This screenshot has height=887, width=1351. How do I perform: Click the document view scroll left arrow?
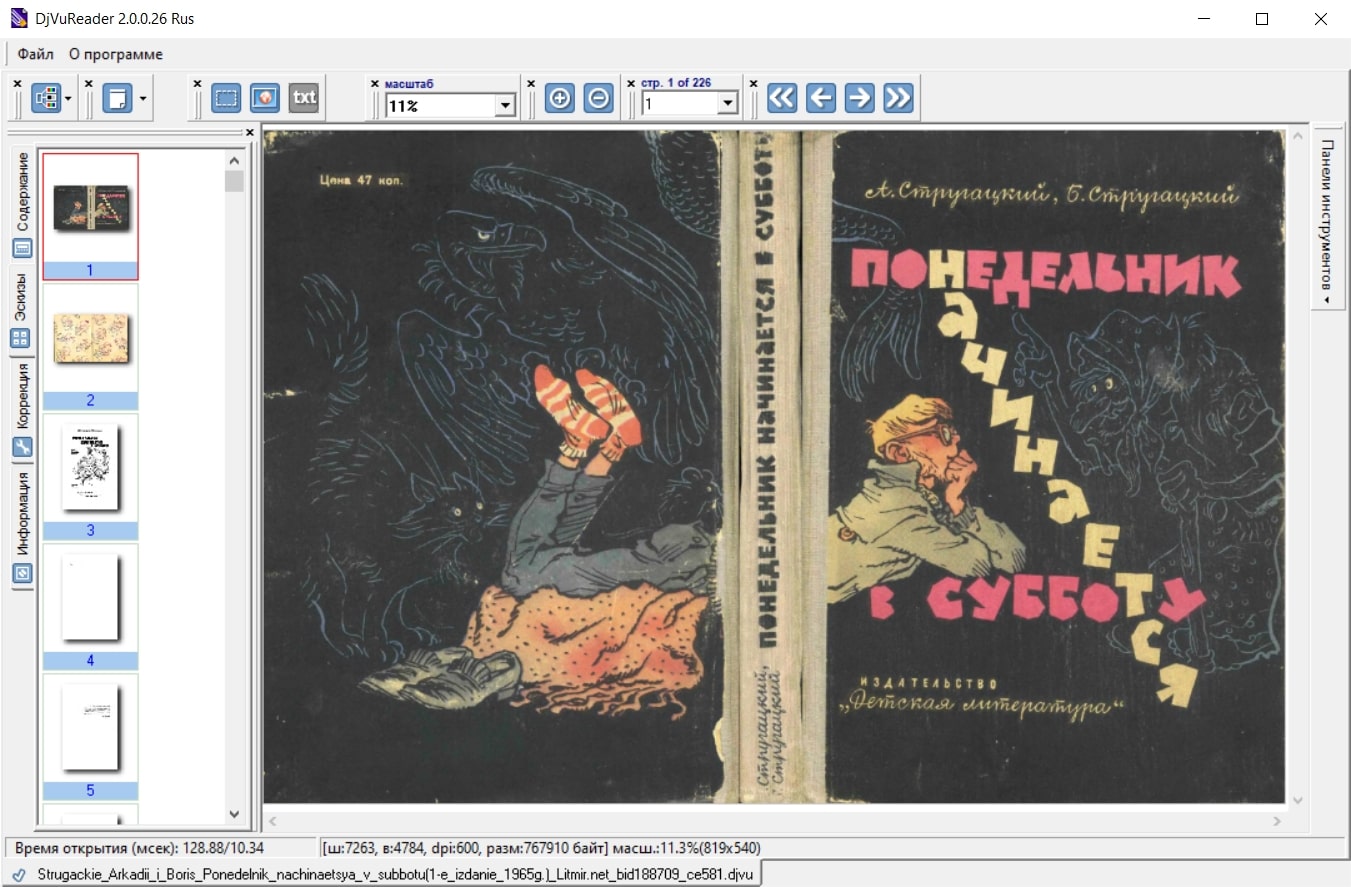[271, 821]
